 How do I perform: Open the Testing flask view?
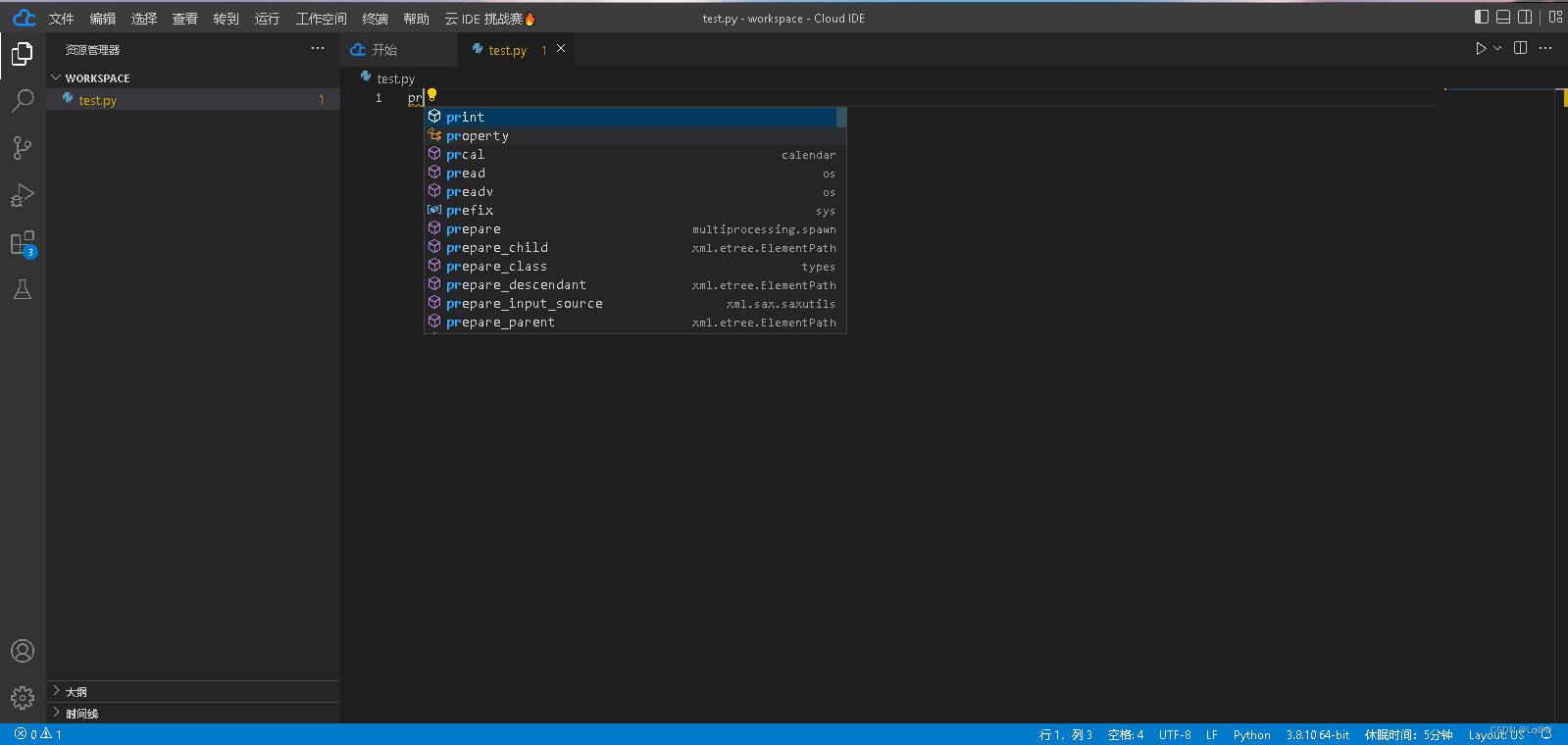(23, 289)
